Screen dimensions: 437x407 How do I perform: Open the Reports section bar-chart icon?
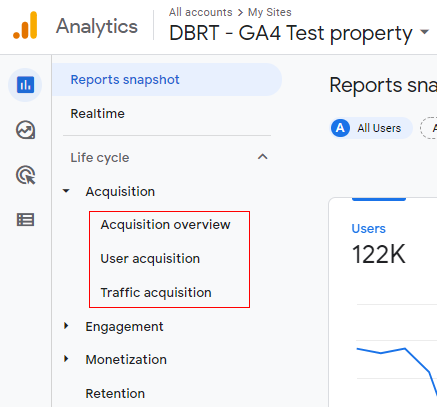[25, 85]
